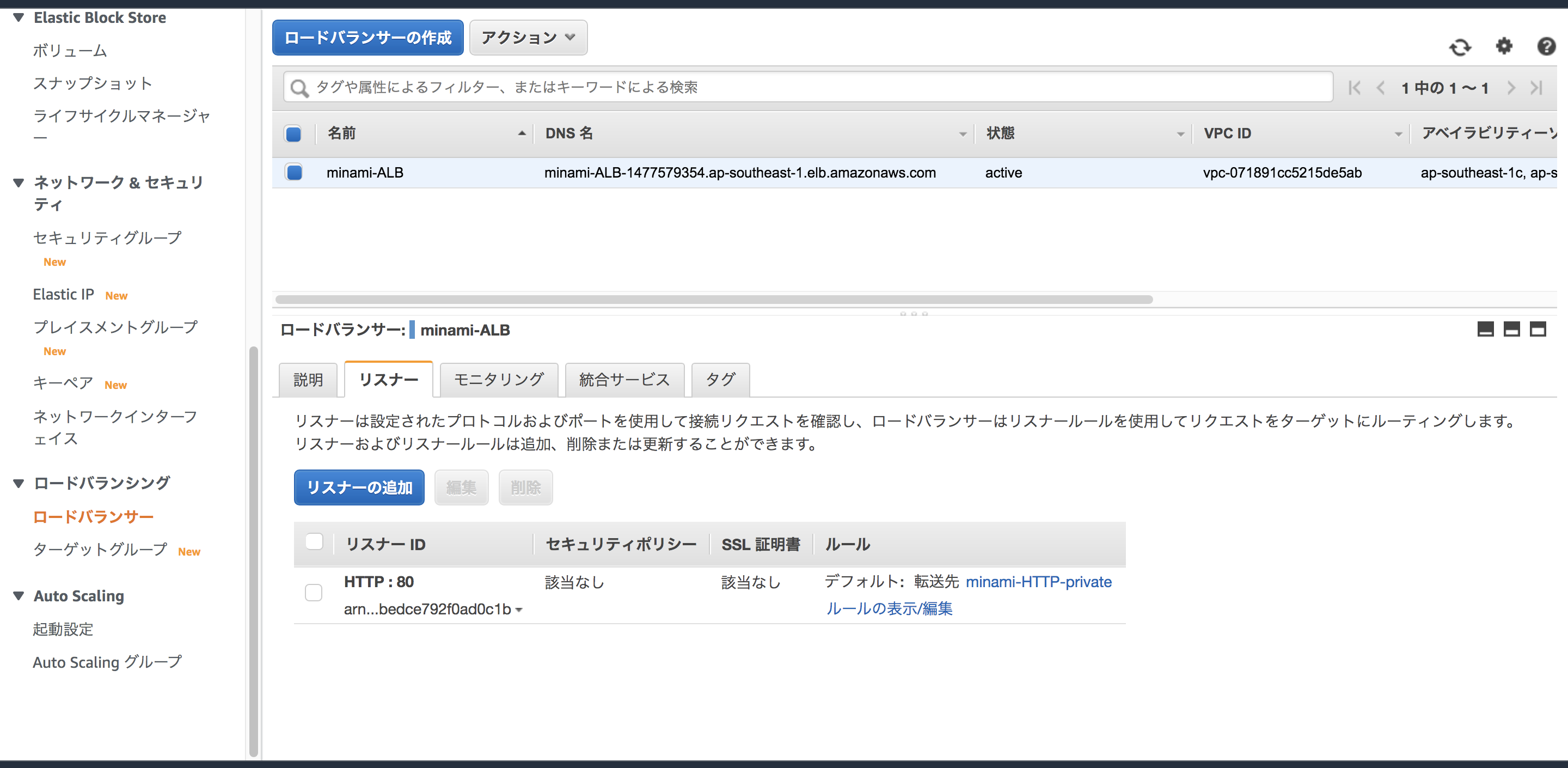Select the bottom split pane layout icon
The image size is (1568, 768).
pyautogui.click(x=1486, y=330)
